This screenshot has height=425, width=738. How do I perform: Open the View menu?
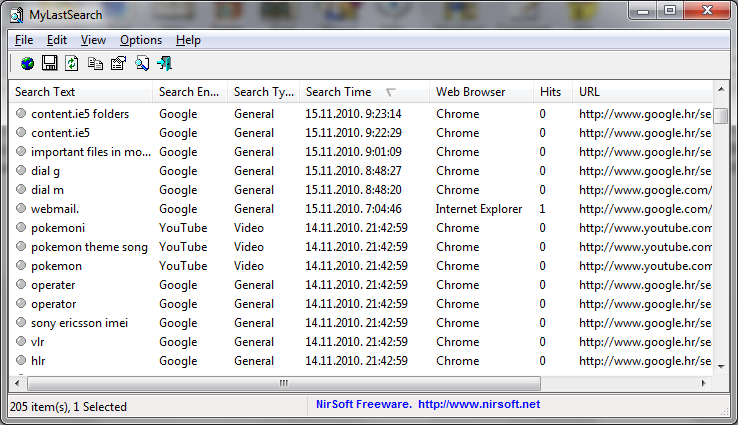point(93,40)
